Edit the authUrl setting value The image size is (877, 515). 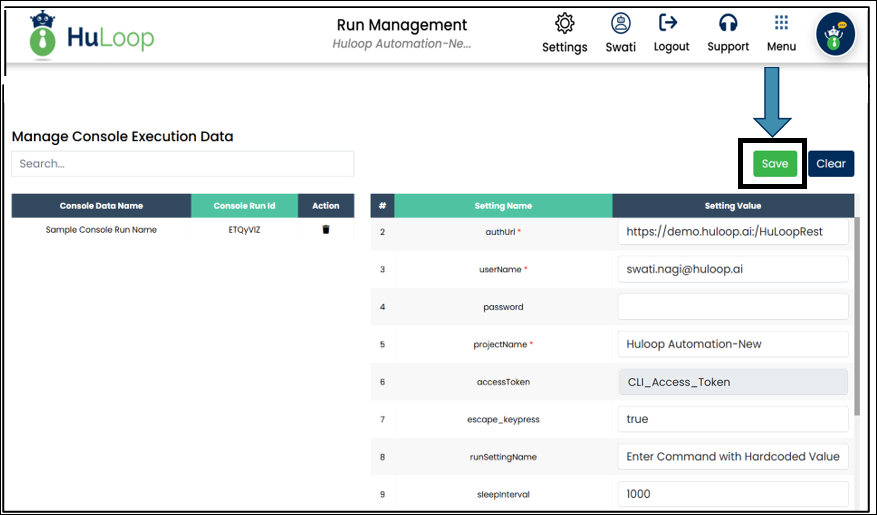coord(732,232)
